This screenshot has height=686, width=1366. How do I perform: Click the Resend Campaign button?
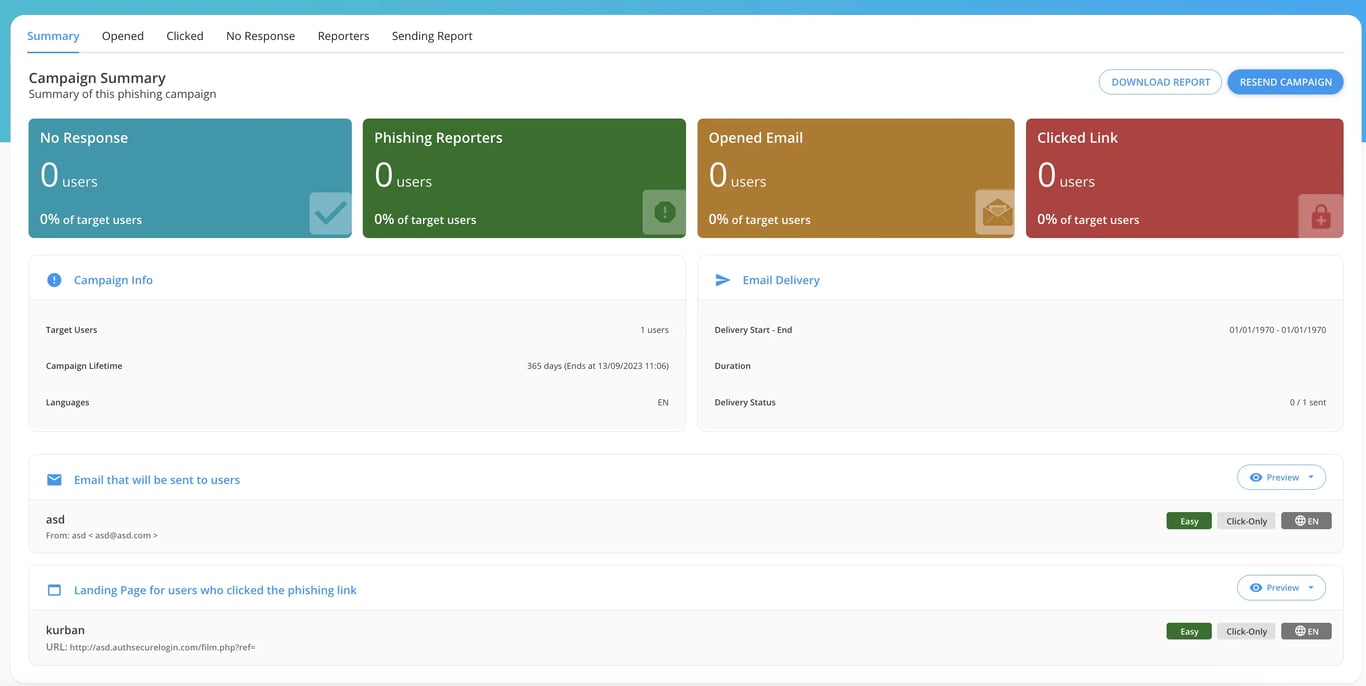coord(1285,81)
